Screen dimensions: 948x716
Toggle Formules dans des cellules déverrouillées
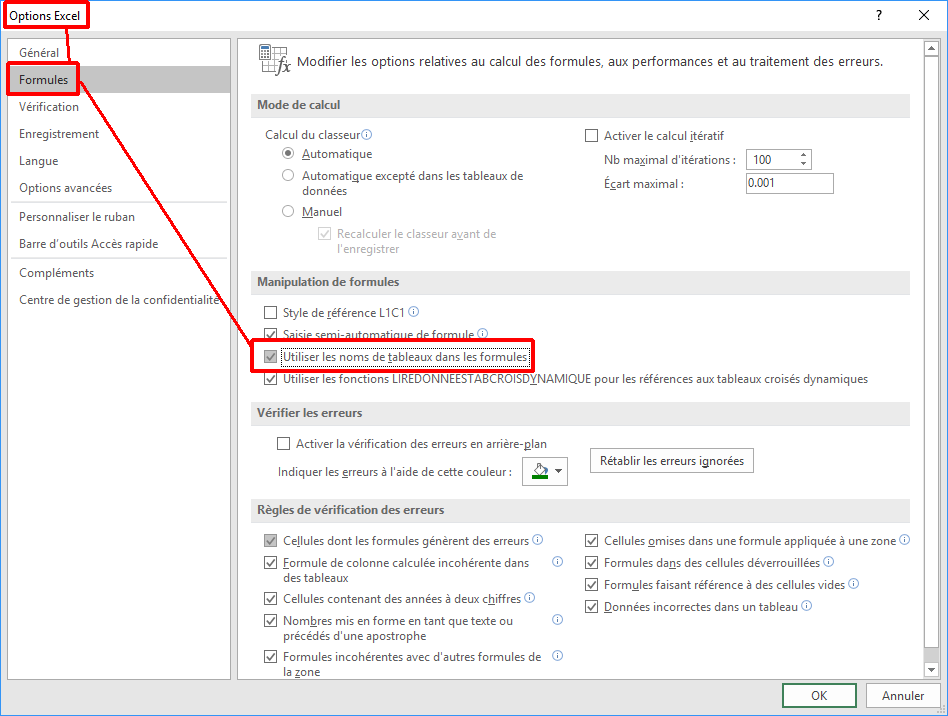592,563
